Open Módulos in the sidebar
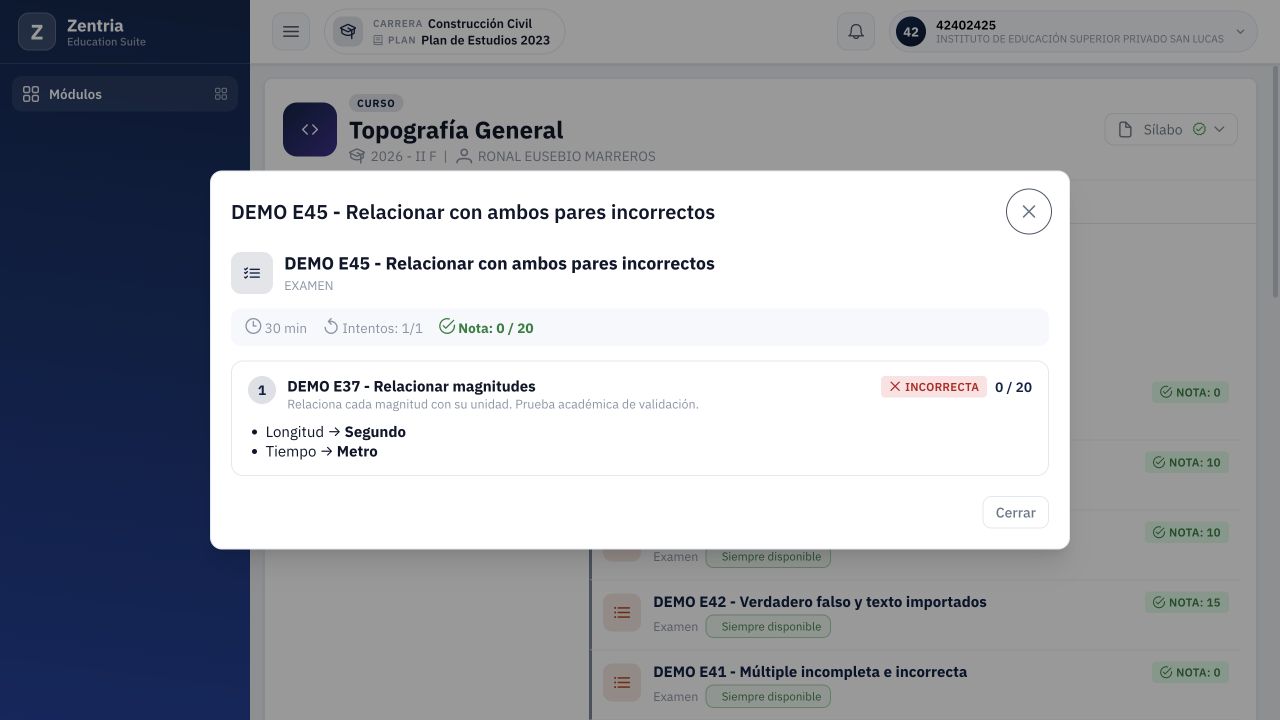The width and height of the screenshot is (1280, 720). tap(125, 94)
